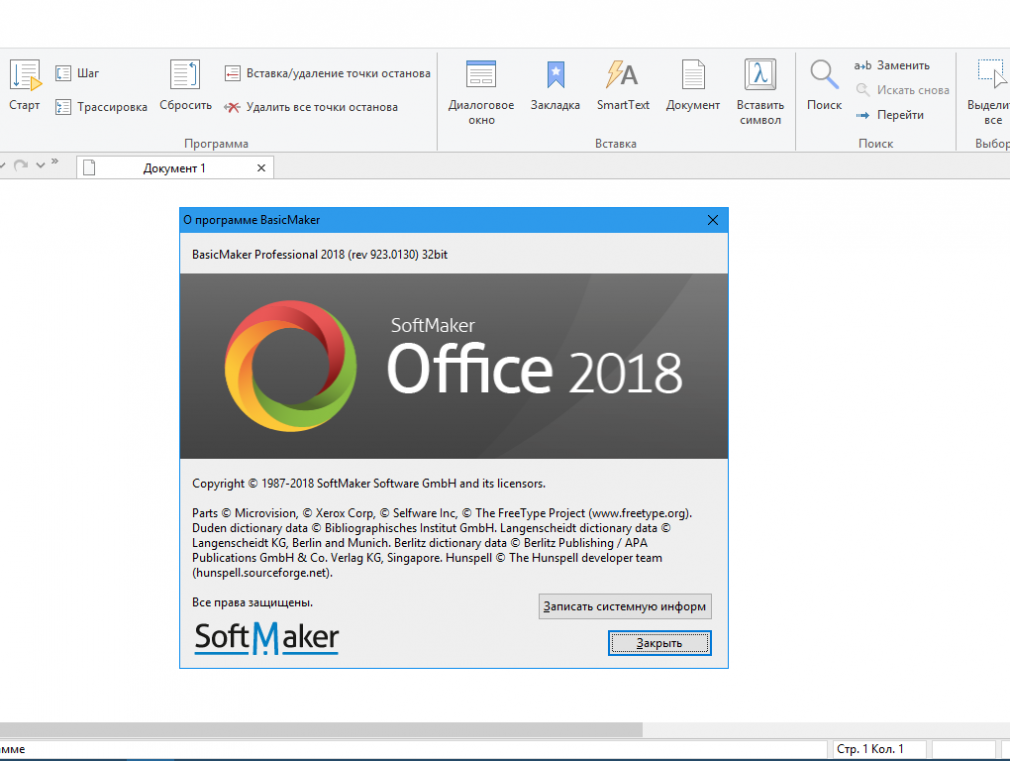1010x761 pixels.
Task: Click the version text BasicMaker Professional 2018
Action: point(320,255)
